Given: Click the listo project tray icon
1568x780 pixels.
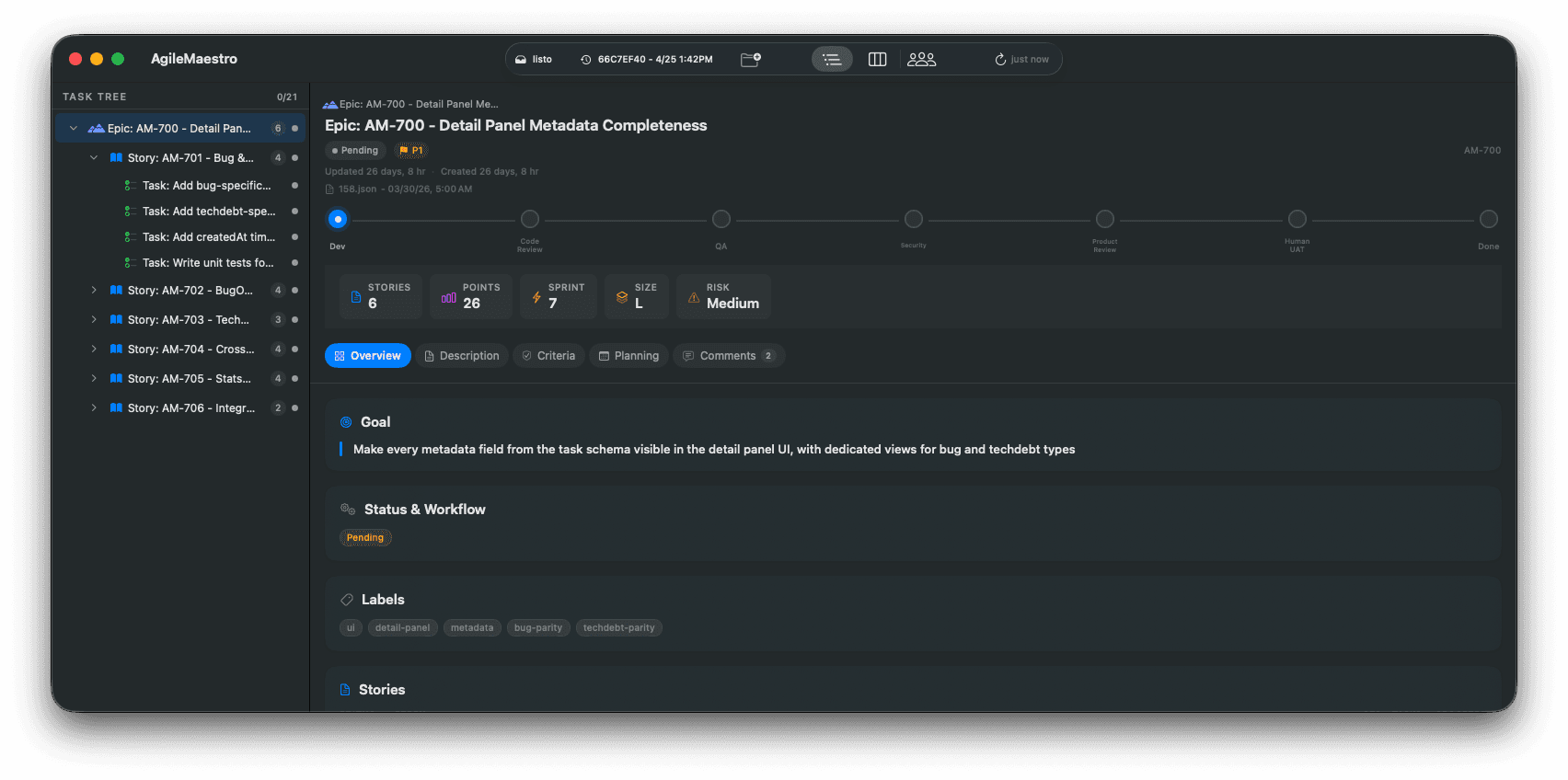Looking at the screenshot, I should coord(521,59).
